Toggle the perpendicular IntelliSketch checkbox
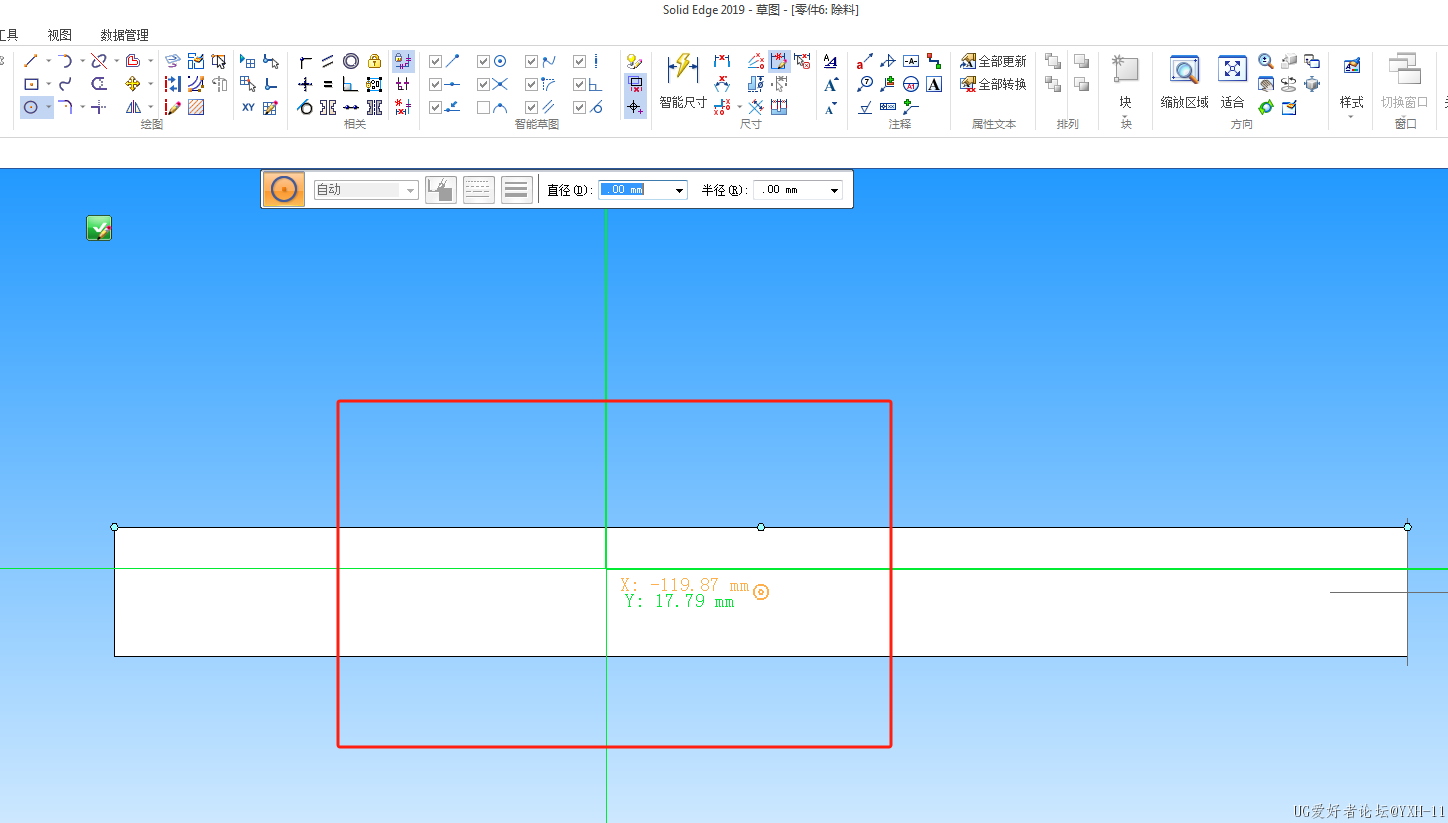Viewport: 1448px width, 823px height. tap(579, 84)
